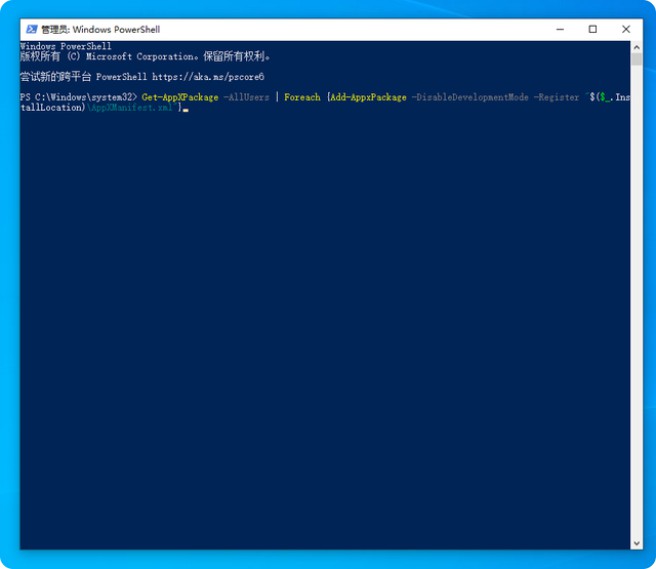Click the vertical scrollbar track
The image size is (656, 569).
[x=635, y=300]
